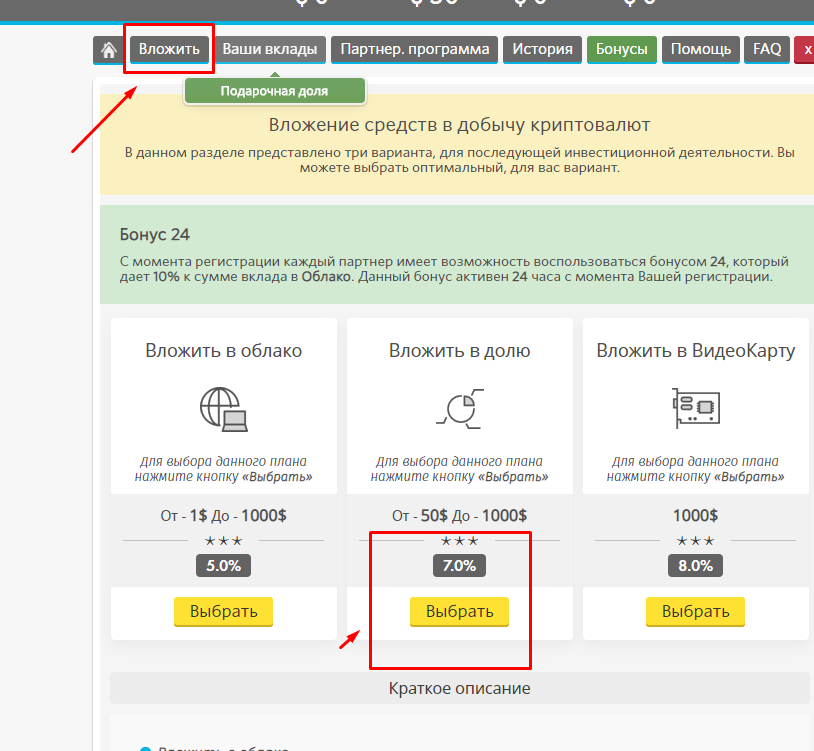Click the Бонус 24 heading

[155, 235]
